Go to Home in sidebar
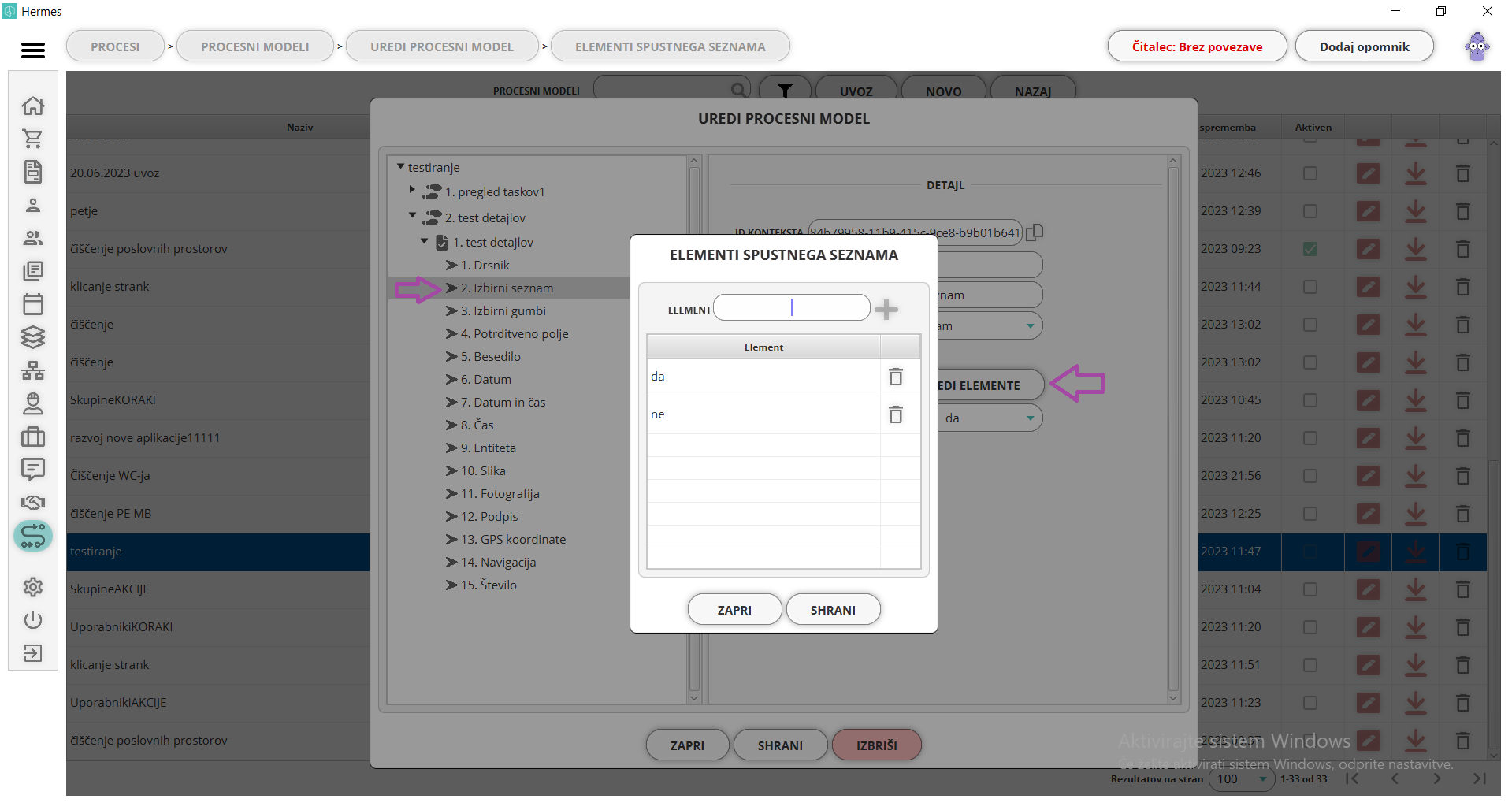1512x810 pixels. 33,106
